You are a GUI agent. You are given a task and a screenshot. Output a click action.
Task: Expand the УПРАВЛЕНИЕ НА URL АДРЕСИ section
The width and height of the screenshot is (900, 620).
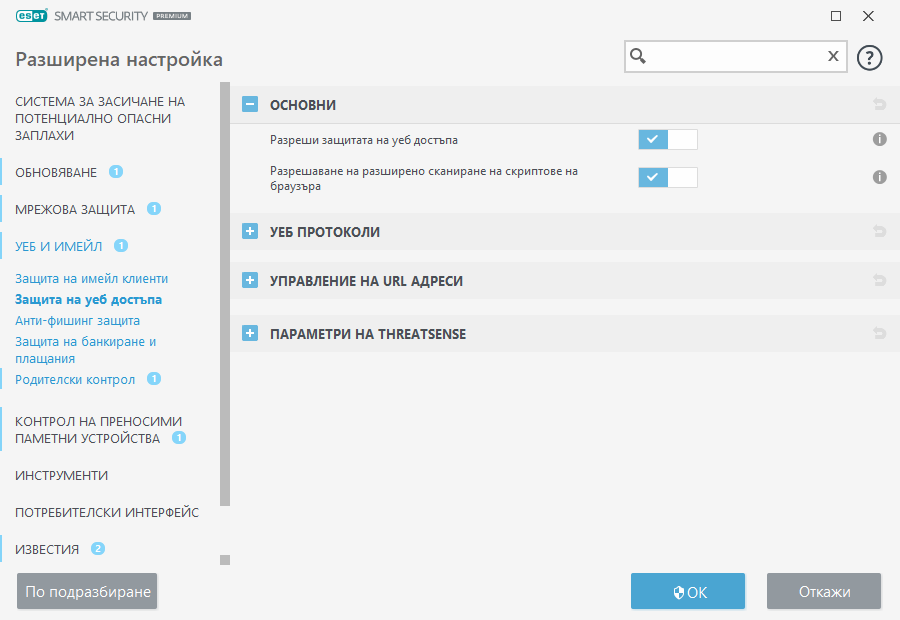[x=250, y=280]
